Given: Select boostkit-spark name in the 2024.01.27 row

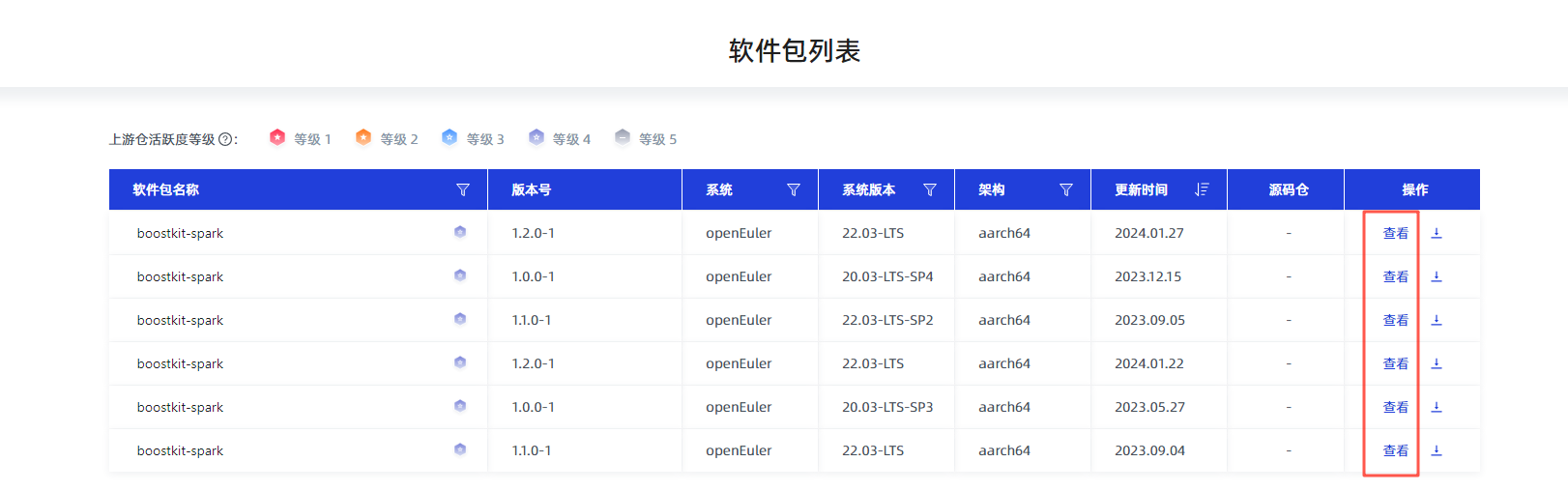Looking at the screenshot, I should [180, 233].
